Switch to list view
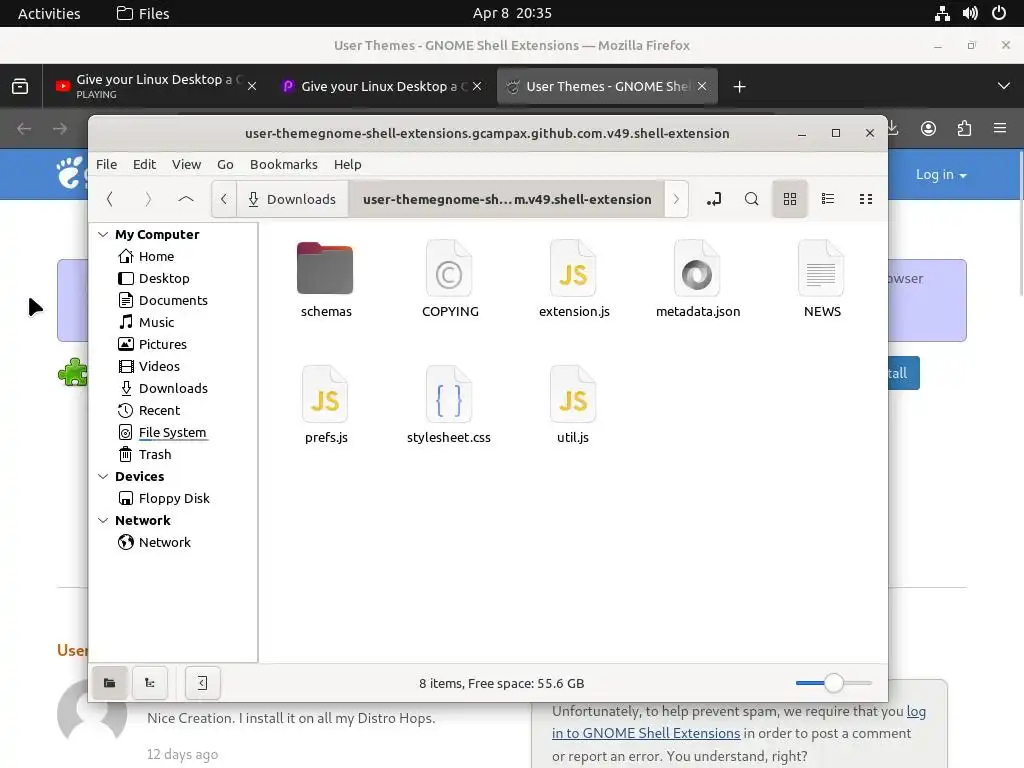Screen dimensions: 1024x768 (827, 199)
